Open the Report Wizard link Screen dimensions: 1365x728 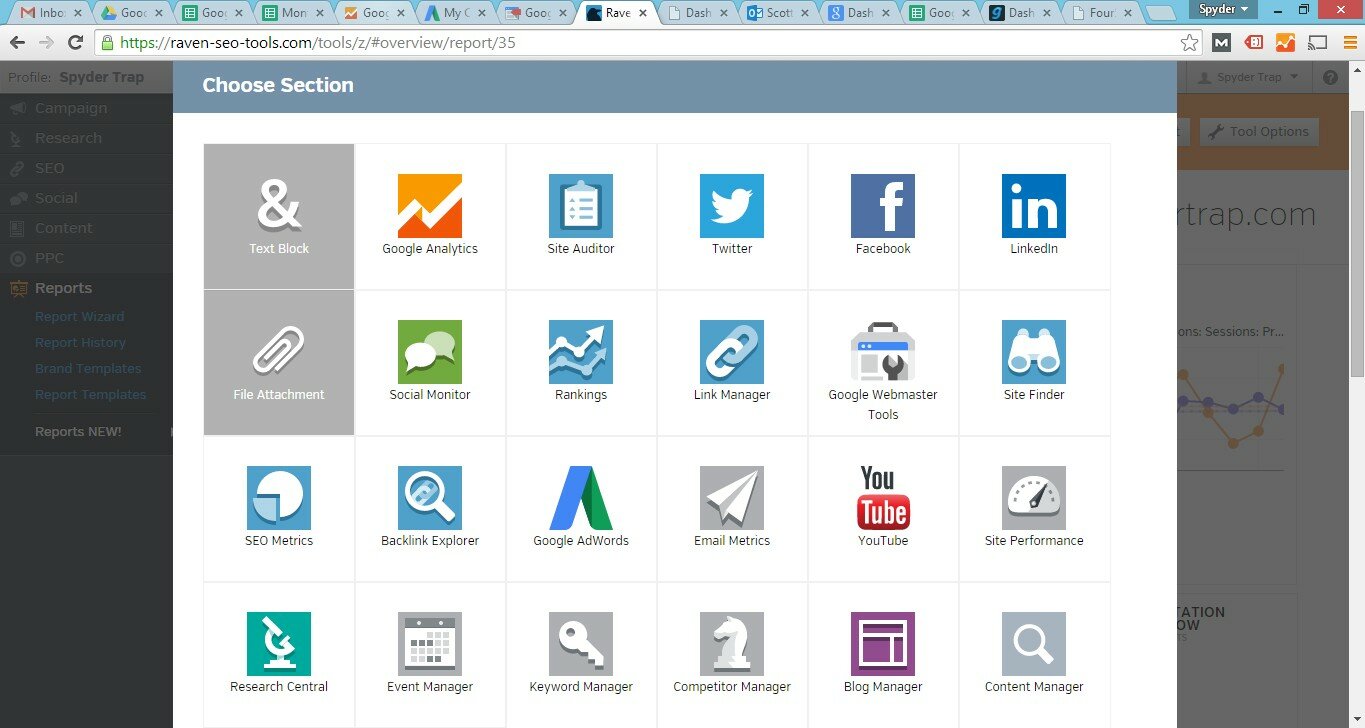tap(80, 316)
